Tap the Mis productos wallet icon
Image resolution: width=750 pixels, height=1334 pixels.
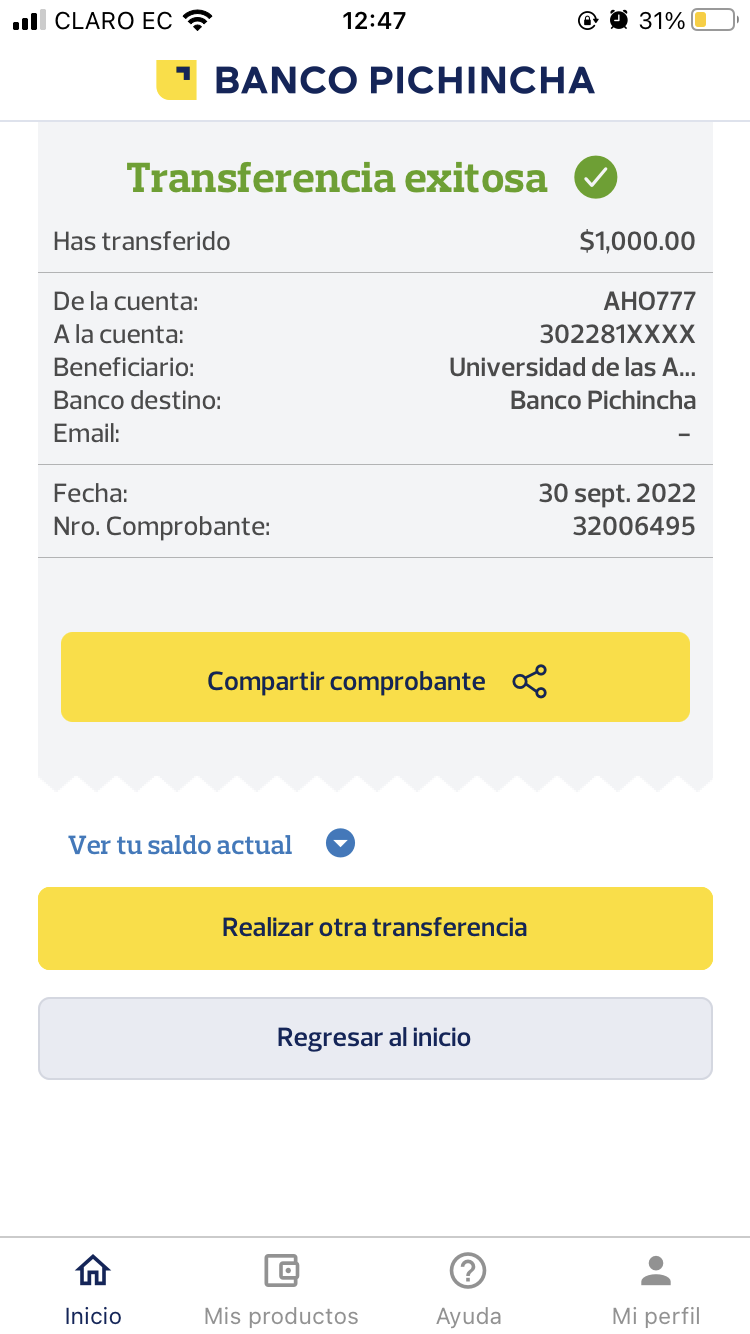281,1270
